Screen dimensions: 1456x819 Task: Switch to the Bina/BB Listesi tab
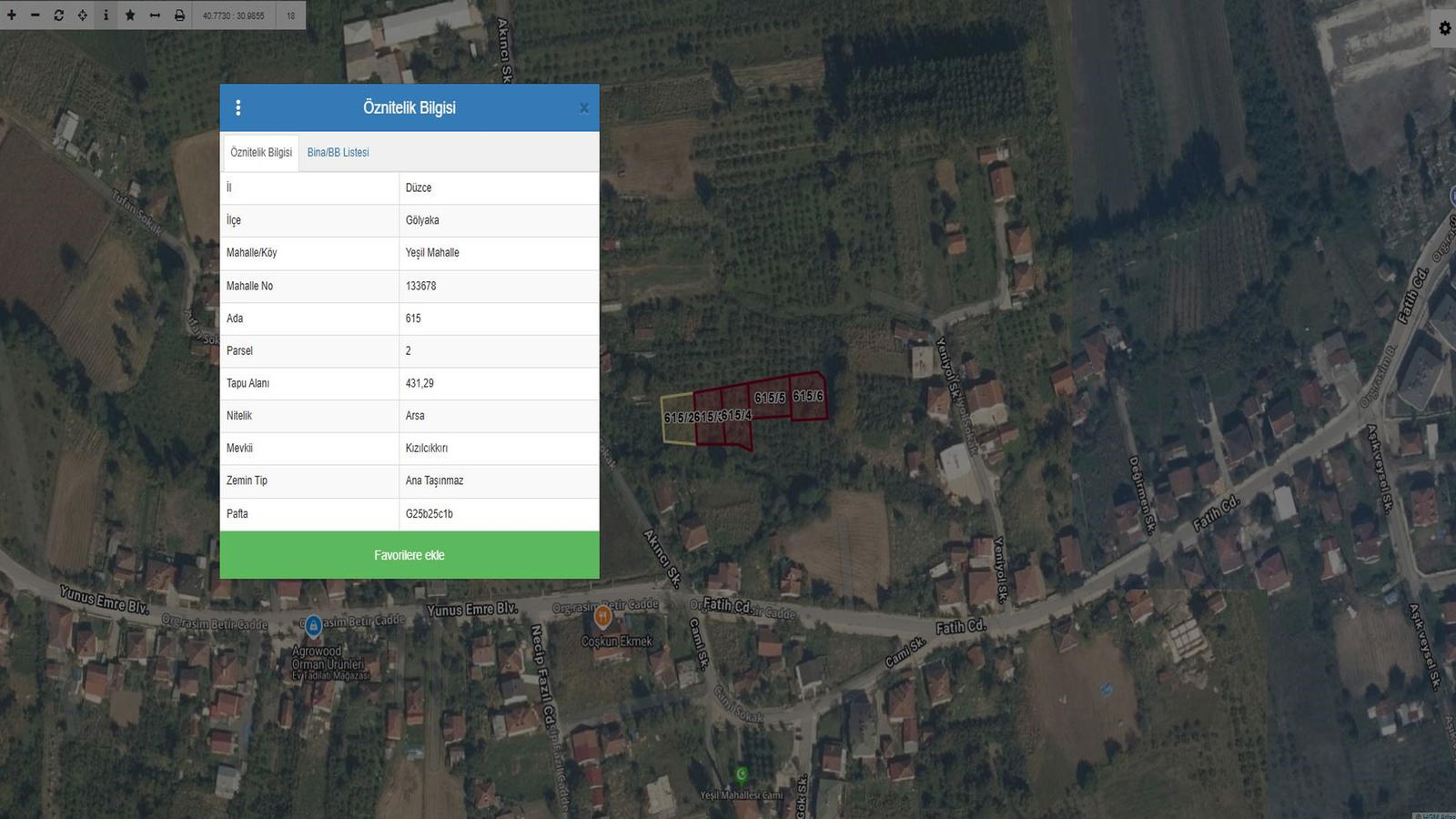[x=338, y=153]
